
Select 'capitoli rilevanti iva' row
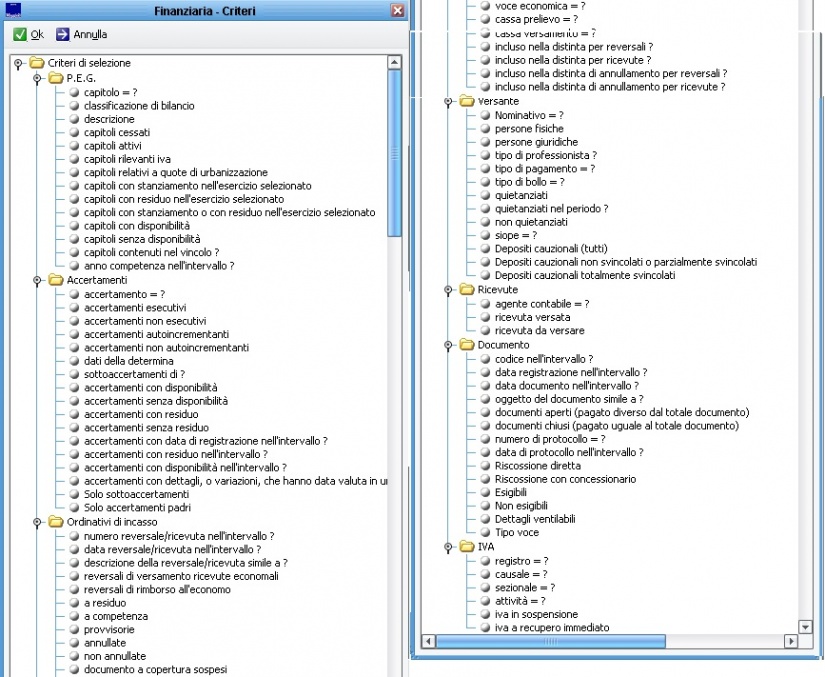tap(127, 159)
